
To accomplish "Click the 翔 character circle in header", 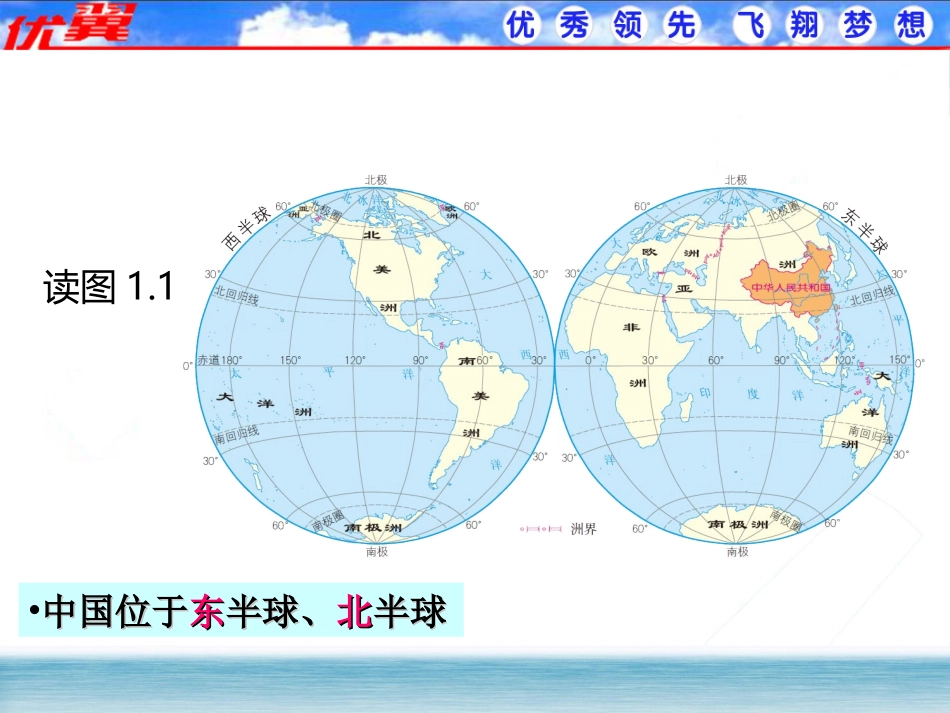I will [805, 25].
